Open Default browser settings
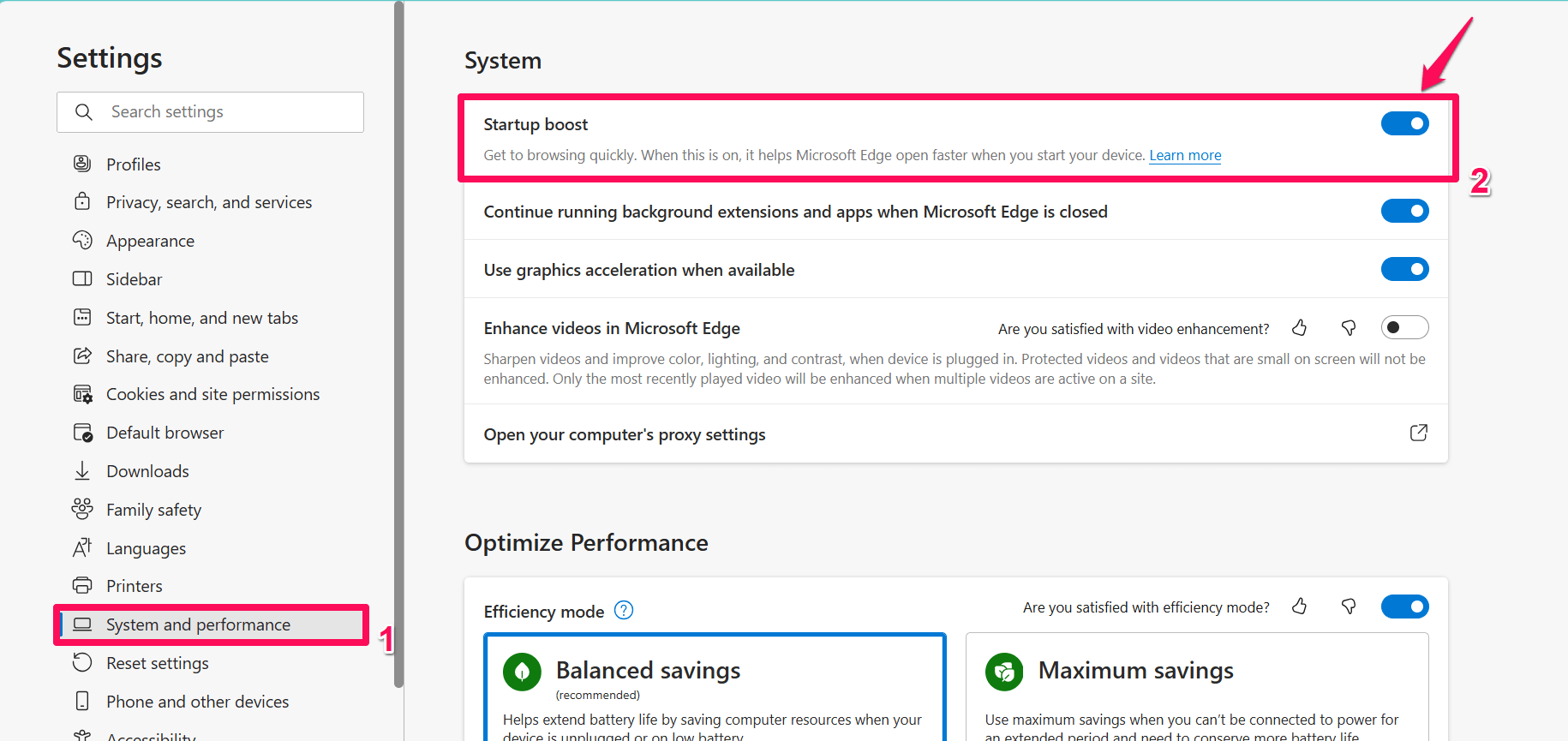Screen dimensions: 1568x741 [165, 433]
